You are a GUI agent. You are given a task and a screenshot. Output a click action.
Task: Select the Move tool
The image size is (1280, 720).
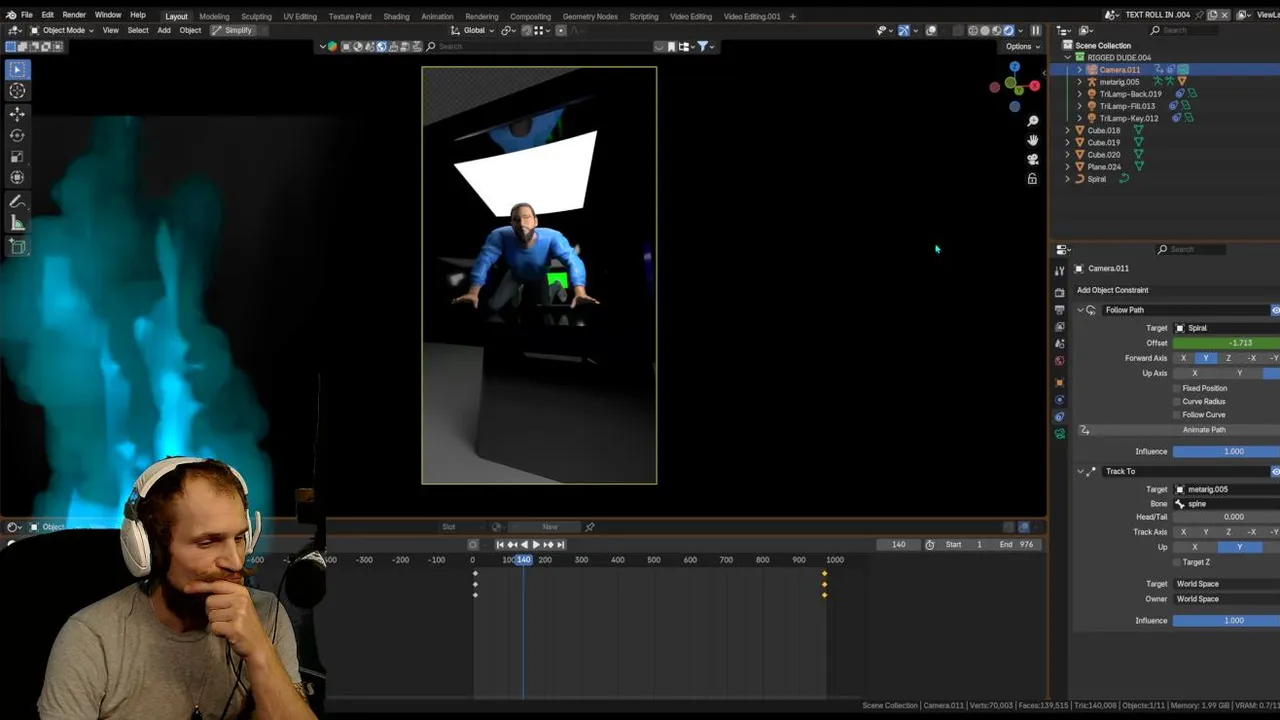coord(17,114)
